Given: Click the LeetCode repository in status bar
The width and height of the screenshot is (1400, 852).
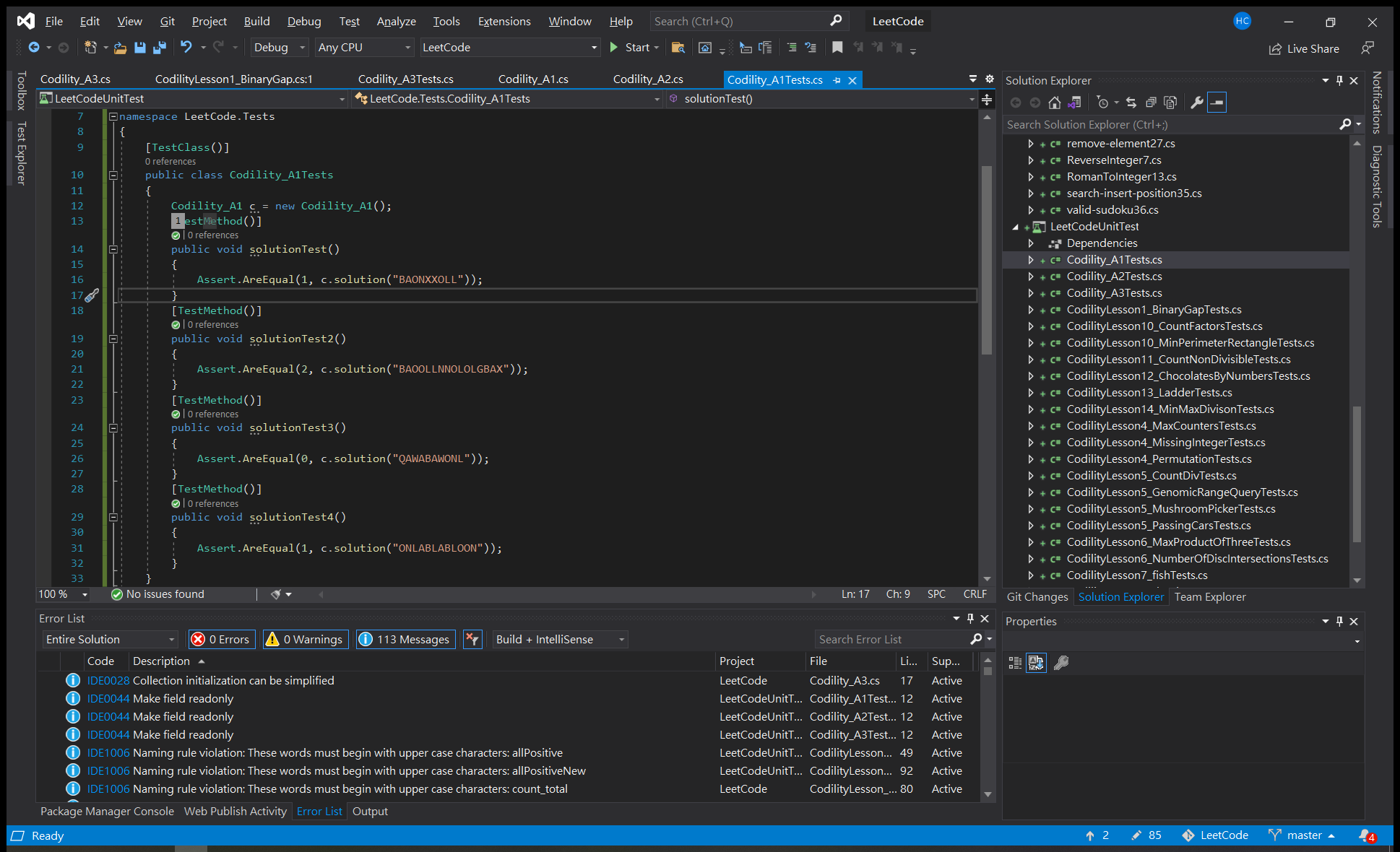Looking at the screenshot, I should tap(1215, 835).
